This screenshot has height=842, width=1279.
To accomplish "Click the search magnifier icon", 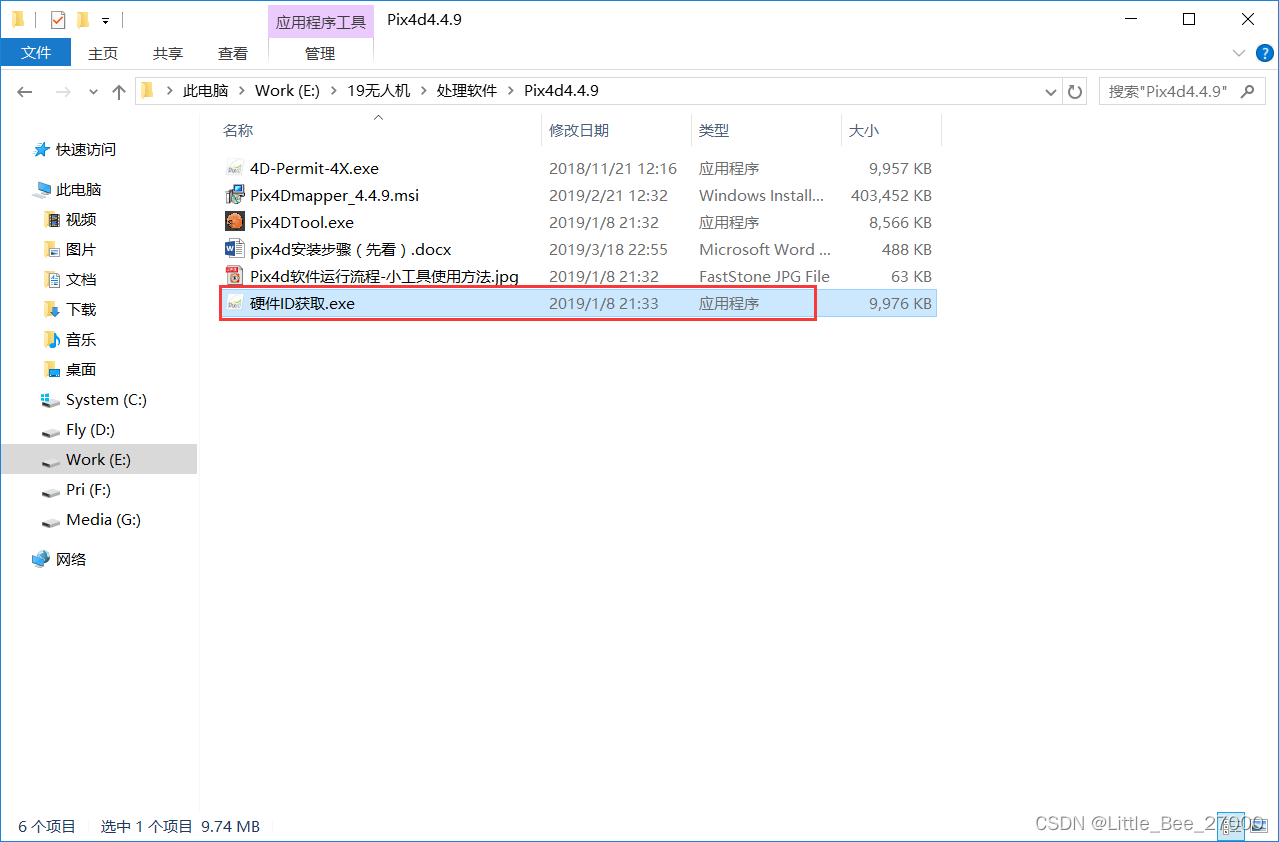I will tap(1247, 91).
